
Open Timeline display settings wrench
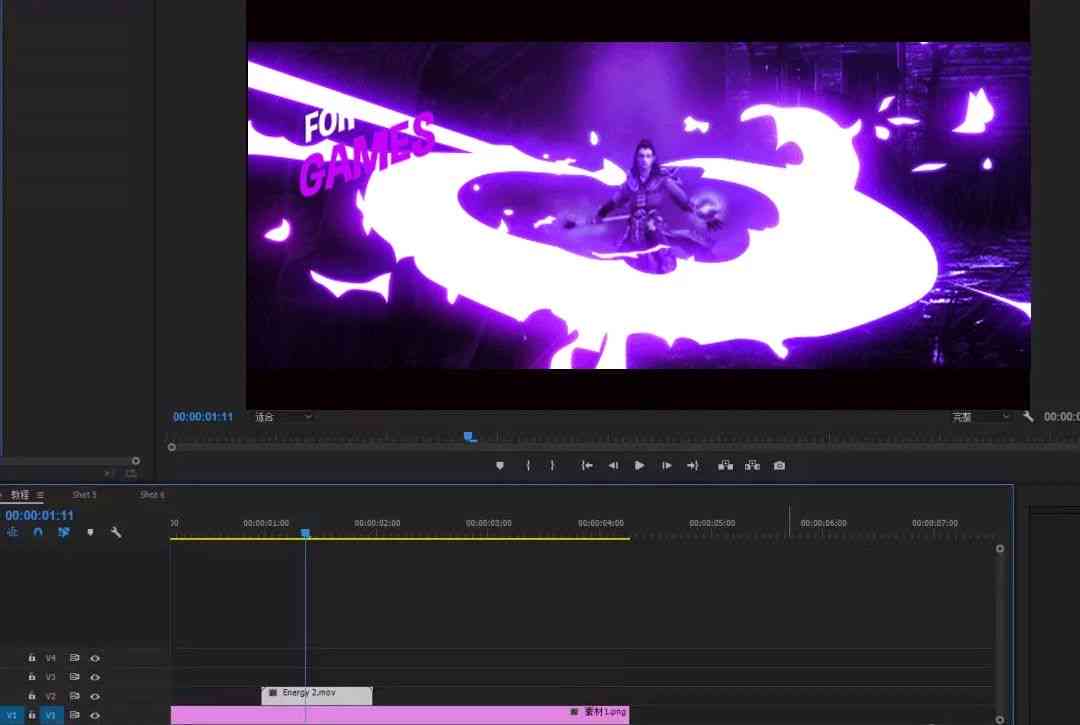[116, 532]
